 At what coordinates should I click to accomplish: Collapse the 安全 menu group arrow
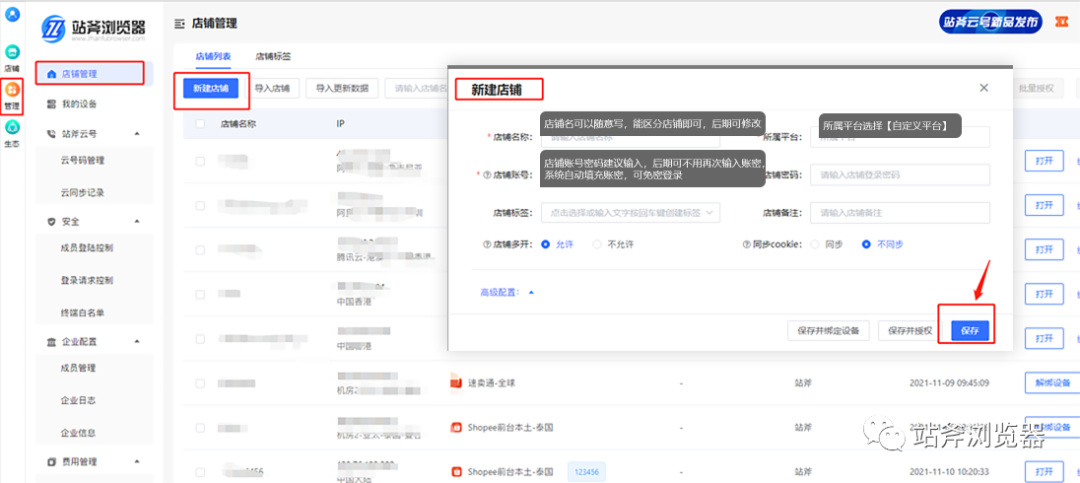pos(136,222)
